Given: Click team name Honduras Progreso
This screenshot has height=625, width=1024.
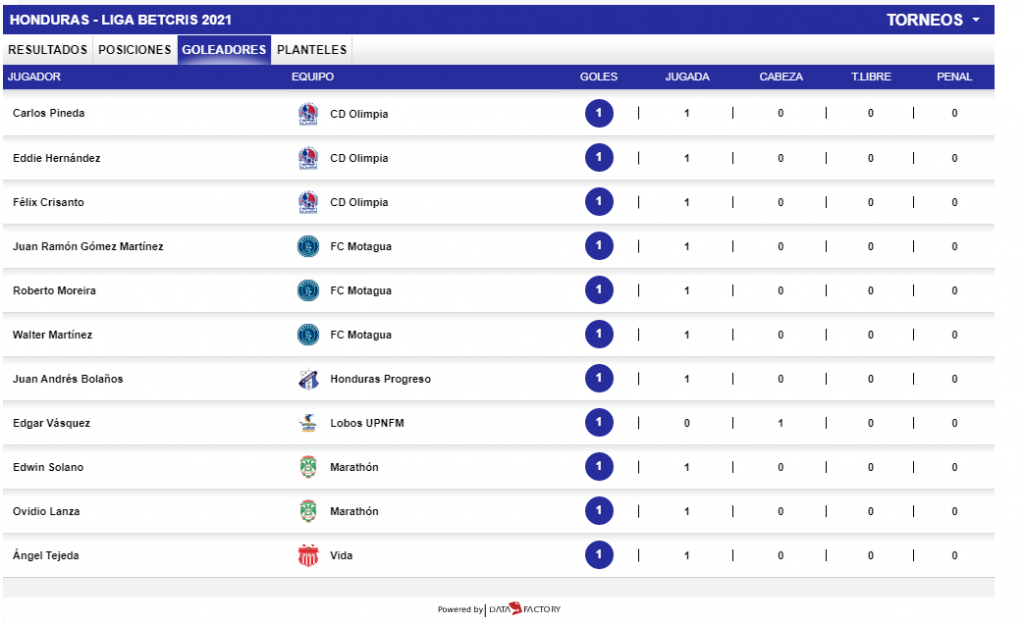Looking at the screenshot, I should [x=380, y=379].
